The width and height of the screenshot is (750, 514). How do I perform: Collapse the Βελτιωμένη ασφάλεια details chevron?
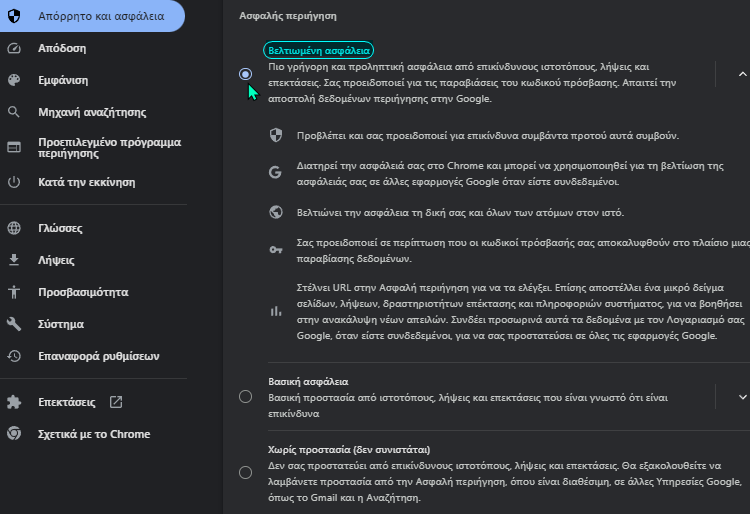click(x=742, y=74)
